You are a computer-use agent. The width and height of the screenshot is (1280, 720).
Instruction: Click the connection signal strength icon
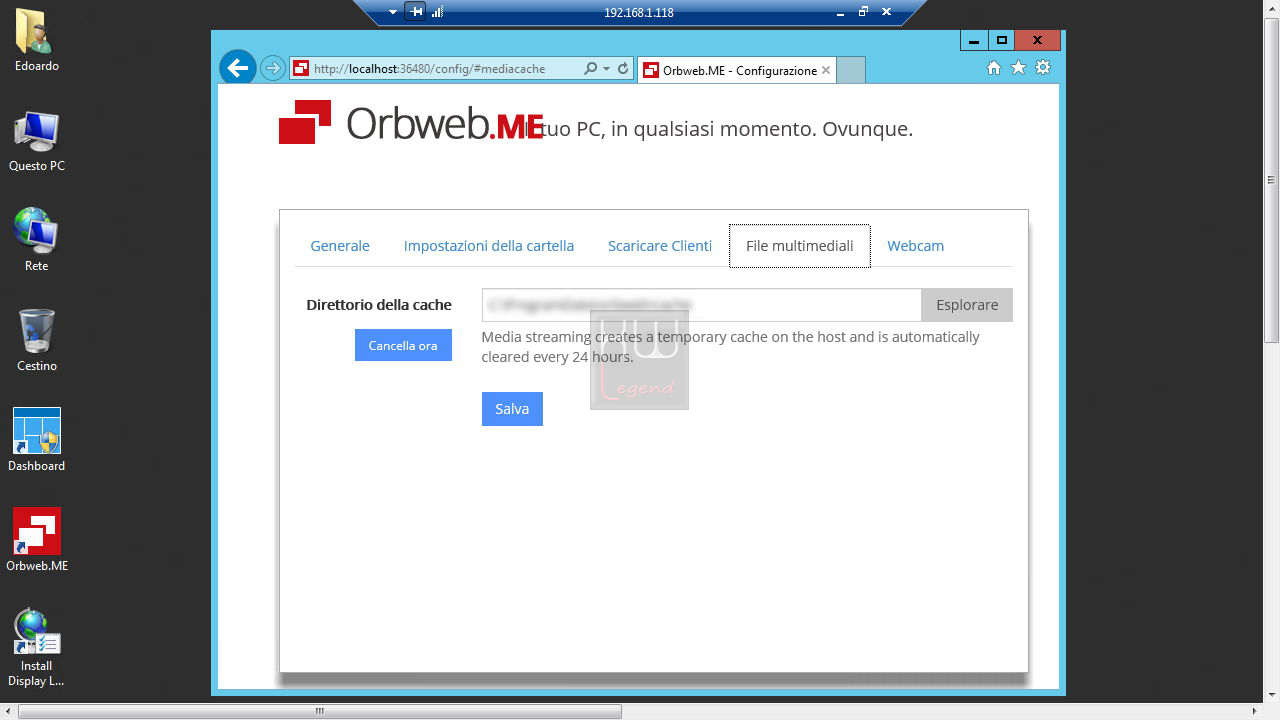point(437,12)
